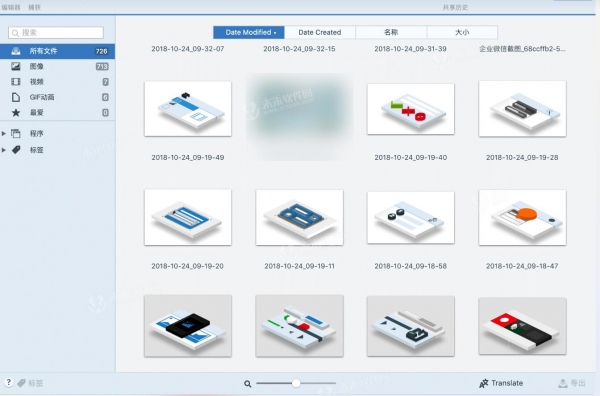This screenshot has width=600, height=396.
Task: Click the zoom magnifier icon
Action: coord(248,383)
